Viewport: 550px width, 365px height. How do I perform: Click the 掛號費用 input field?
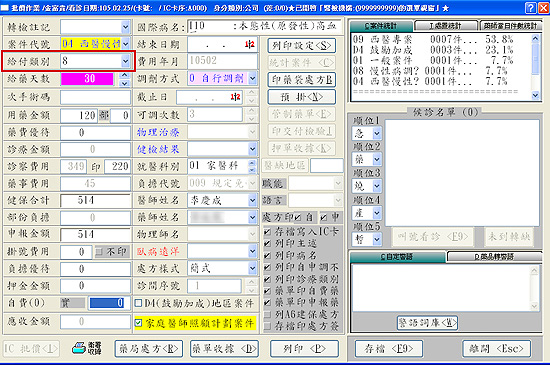(76, 251)
